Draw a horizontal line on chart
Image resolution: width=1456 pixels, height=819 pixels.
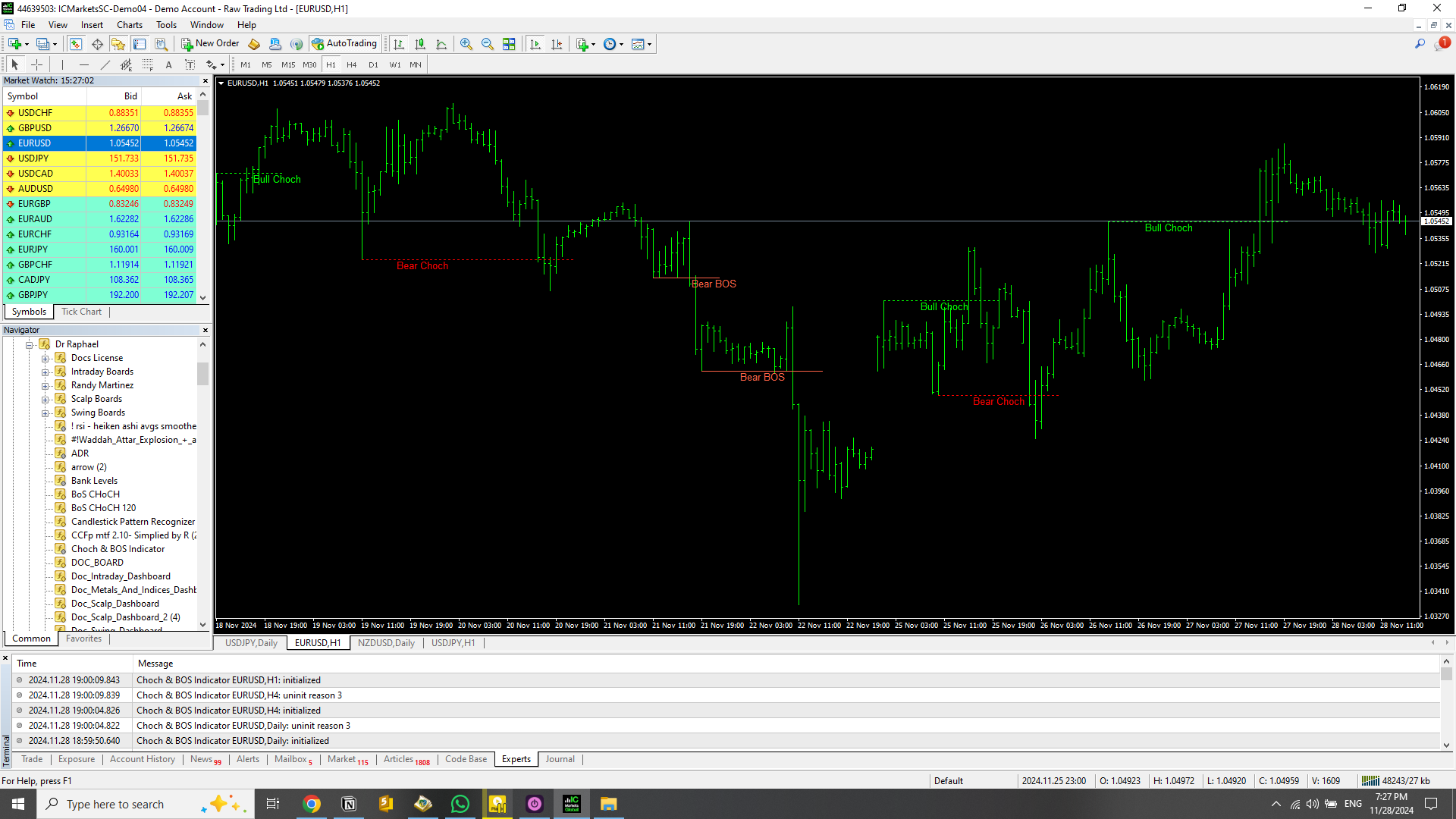83,64
